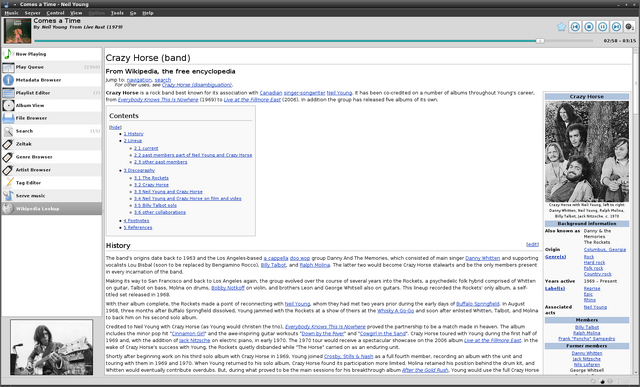Viewport: 640px width, 387px height.
Task: Click the Live Rust album cover thumbnail
Action: coord(18,31)
